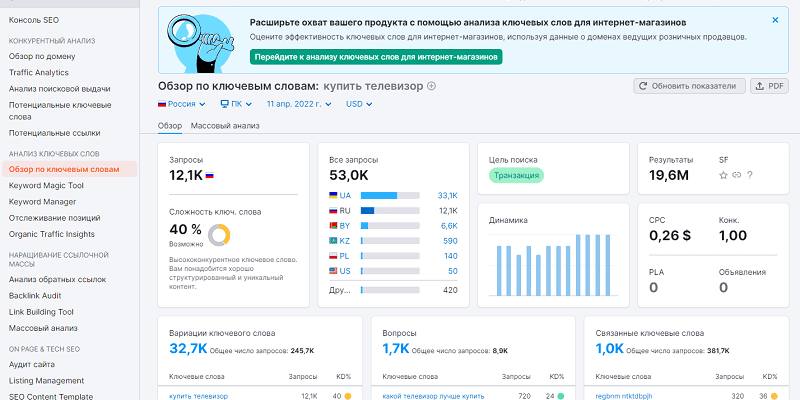Open the 32,7K keyword variations link
Screen dimensions: 800x400
click(x=189, y=348)
